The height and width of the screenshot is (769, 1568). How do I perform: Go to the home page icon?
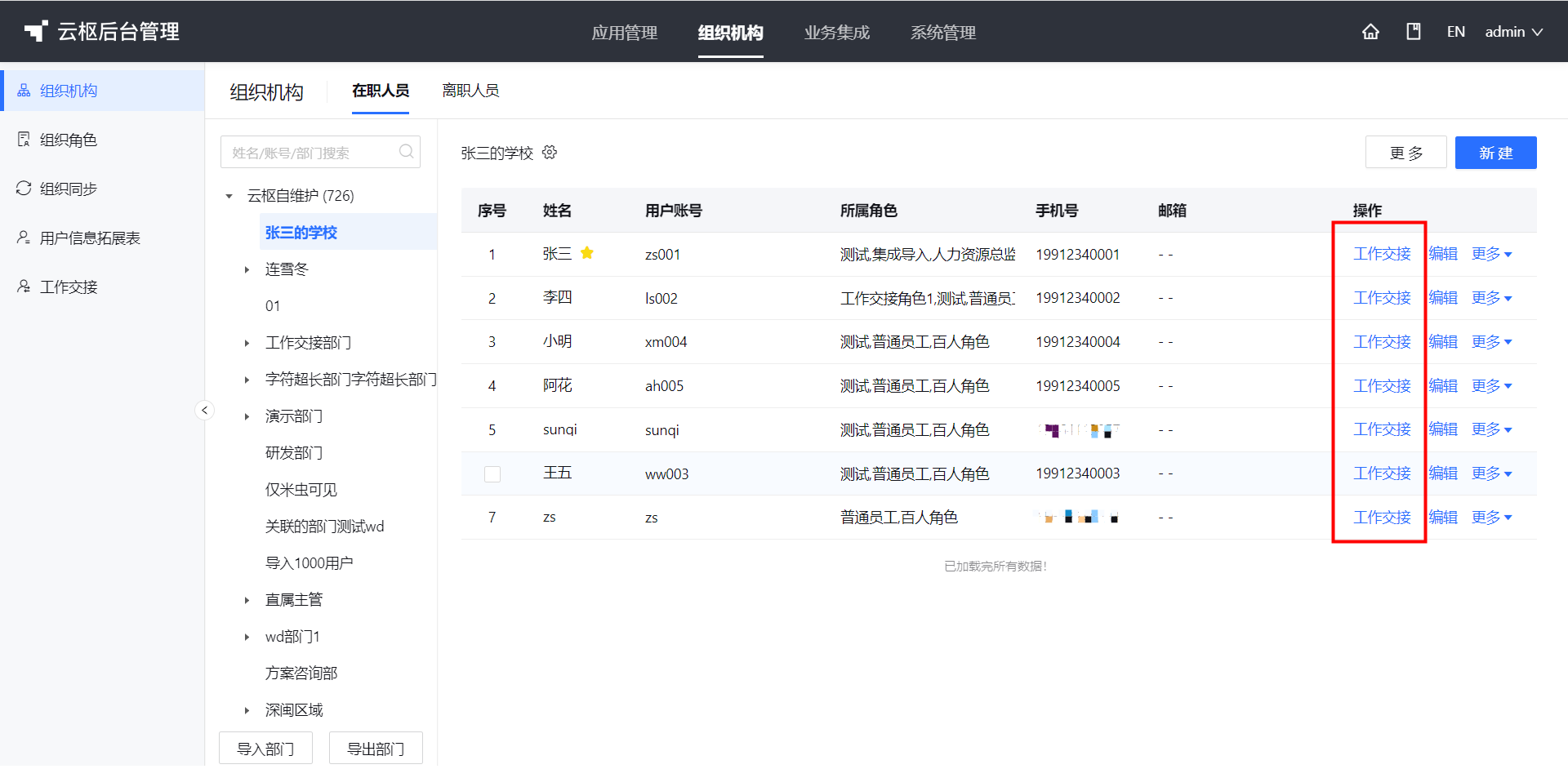tap(1370, 32)
